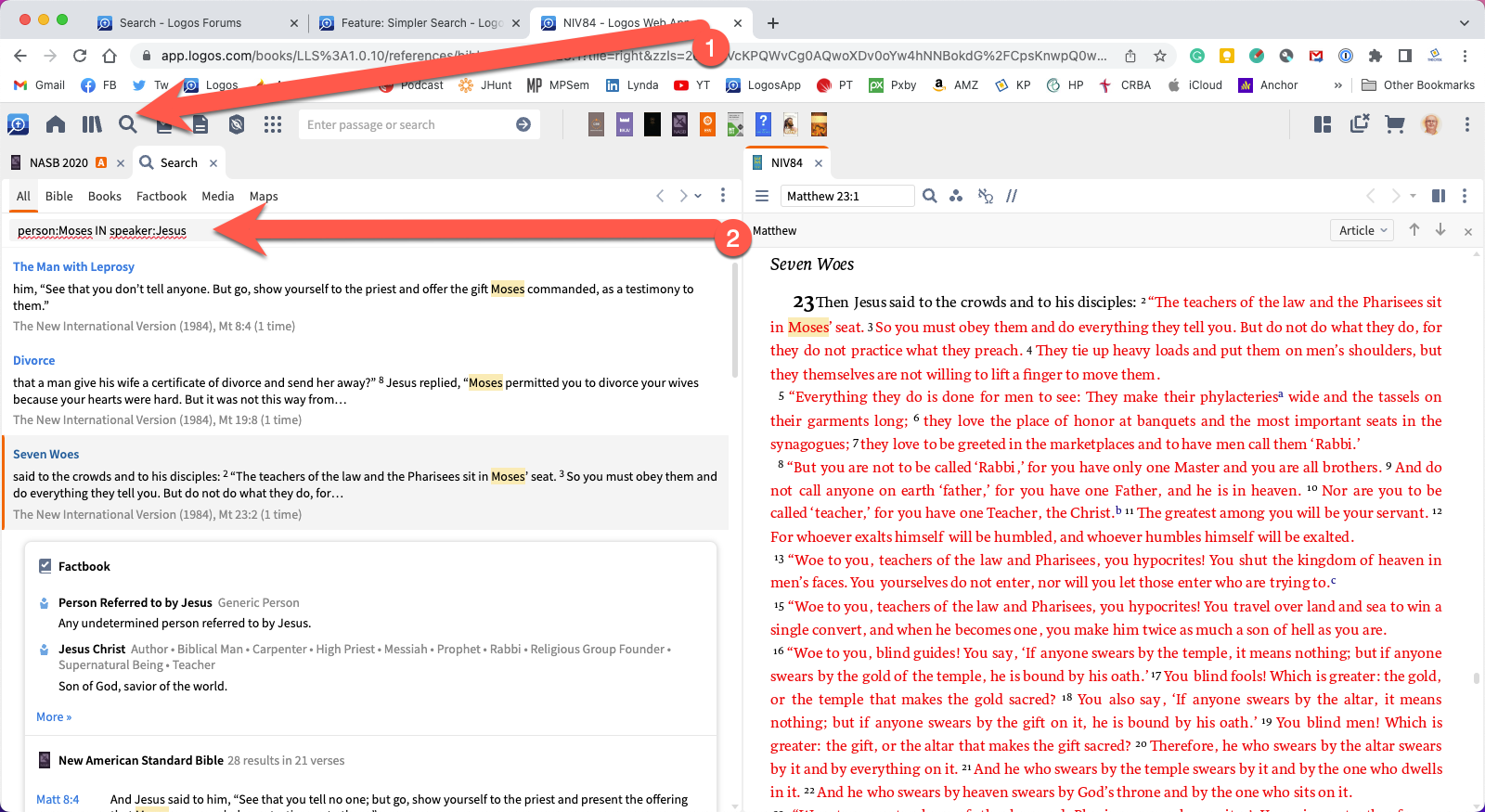Open the orange book shortcut icon

[707, 124]
